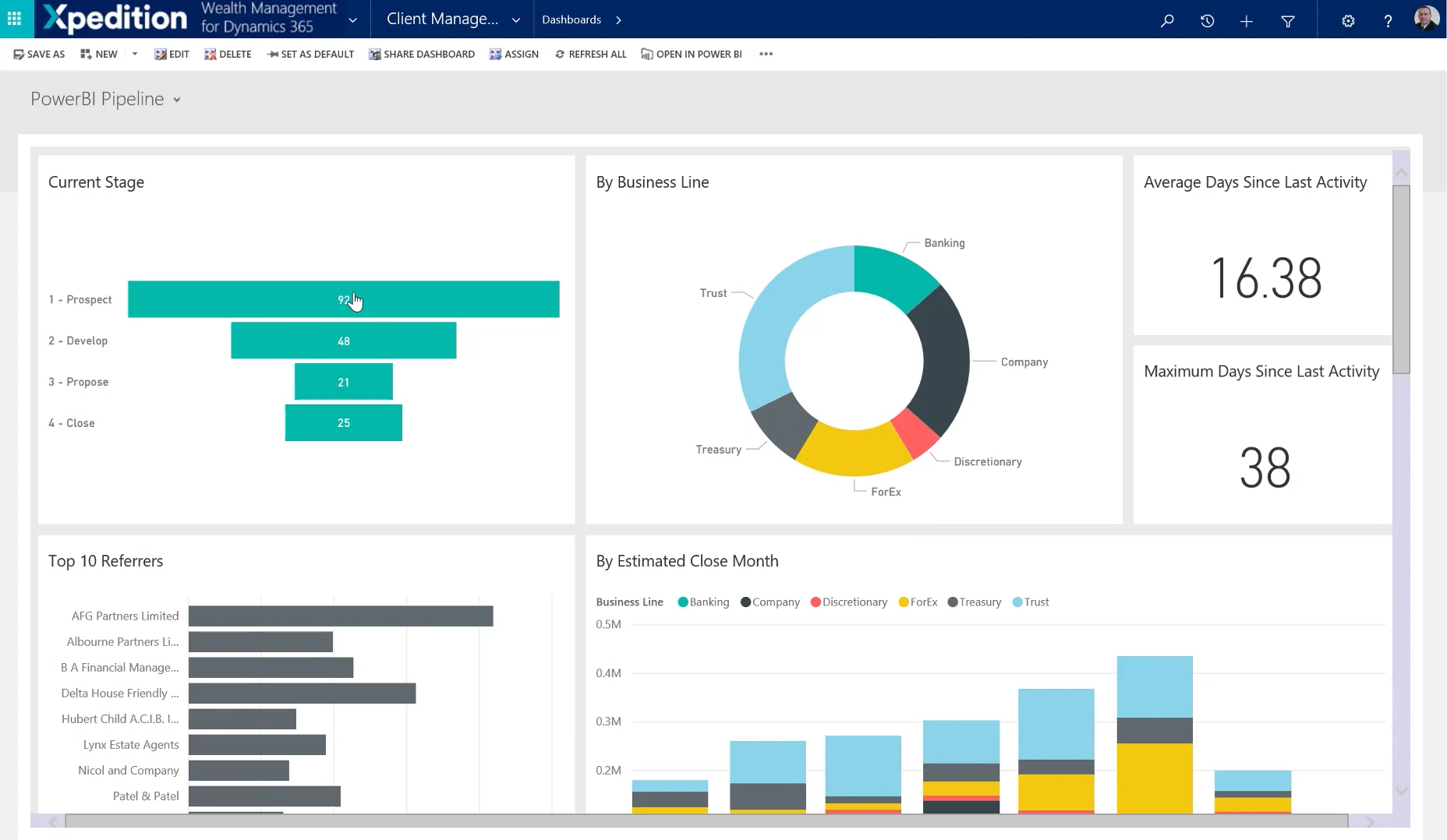Expand the Wealth Management app switcher
1447x840 pixels.
352,19
